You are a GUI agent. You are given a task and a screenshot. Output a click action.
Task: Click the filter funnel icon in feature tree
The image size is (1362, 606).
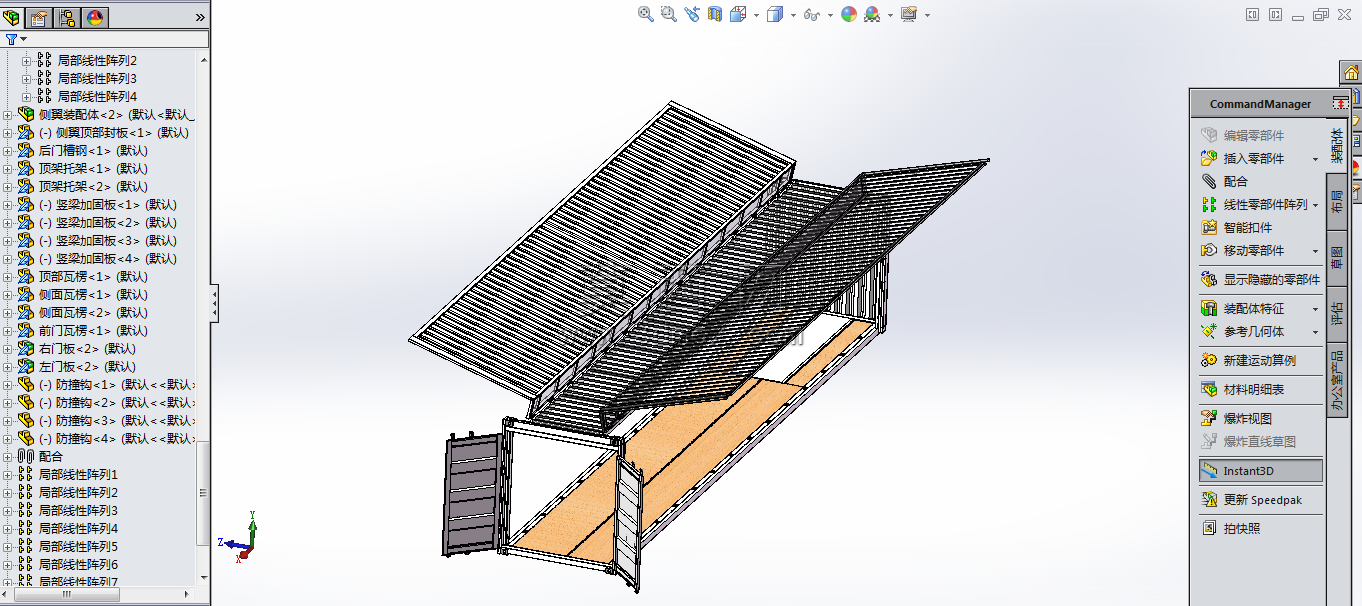(x=12, y=39)
